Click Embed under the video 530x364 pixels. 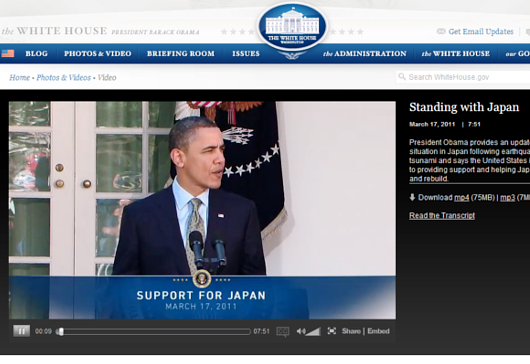[x=378, y=331]
